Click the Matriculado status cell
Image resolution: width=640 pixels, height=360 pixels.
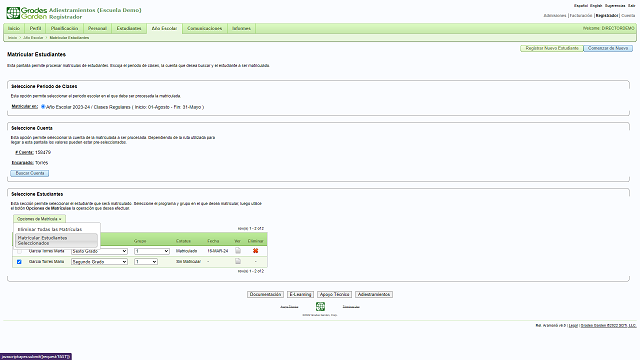point(187,251)
